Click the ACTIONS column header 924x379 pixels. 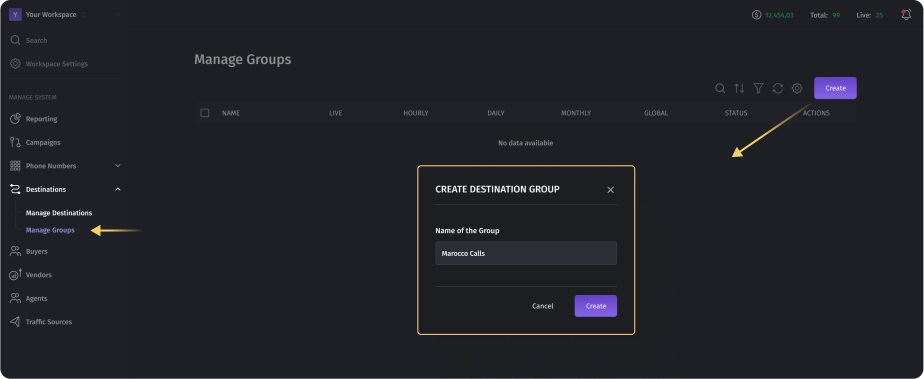tap(816, 113)
